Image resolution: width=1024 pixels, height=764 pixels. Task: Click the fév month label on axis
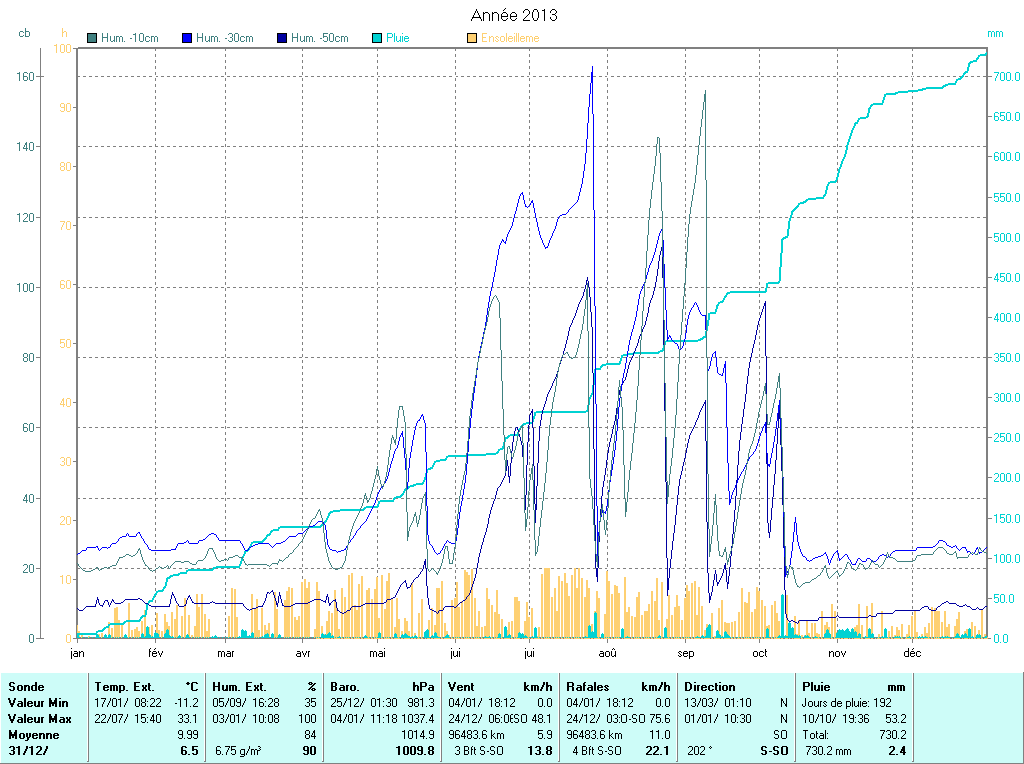tap(155, 653)
